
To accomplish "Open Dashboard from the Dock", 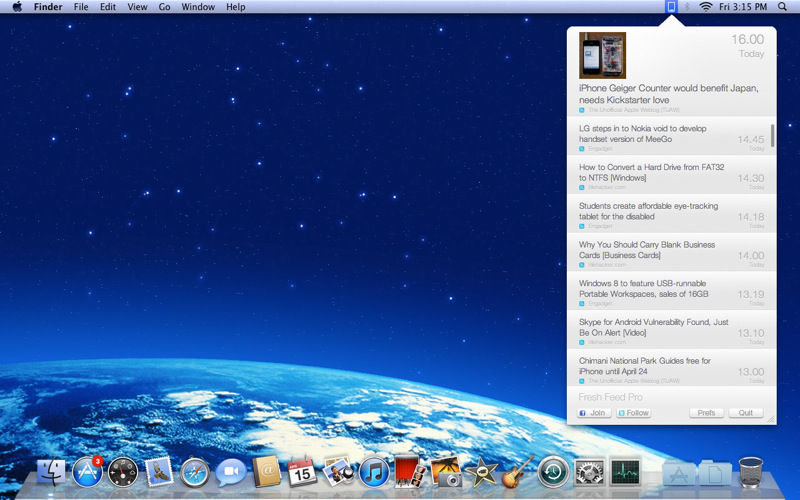I will pyautogui.click(x=123, y=472).
